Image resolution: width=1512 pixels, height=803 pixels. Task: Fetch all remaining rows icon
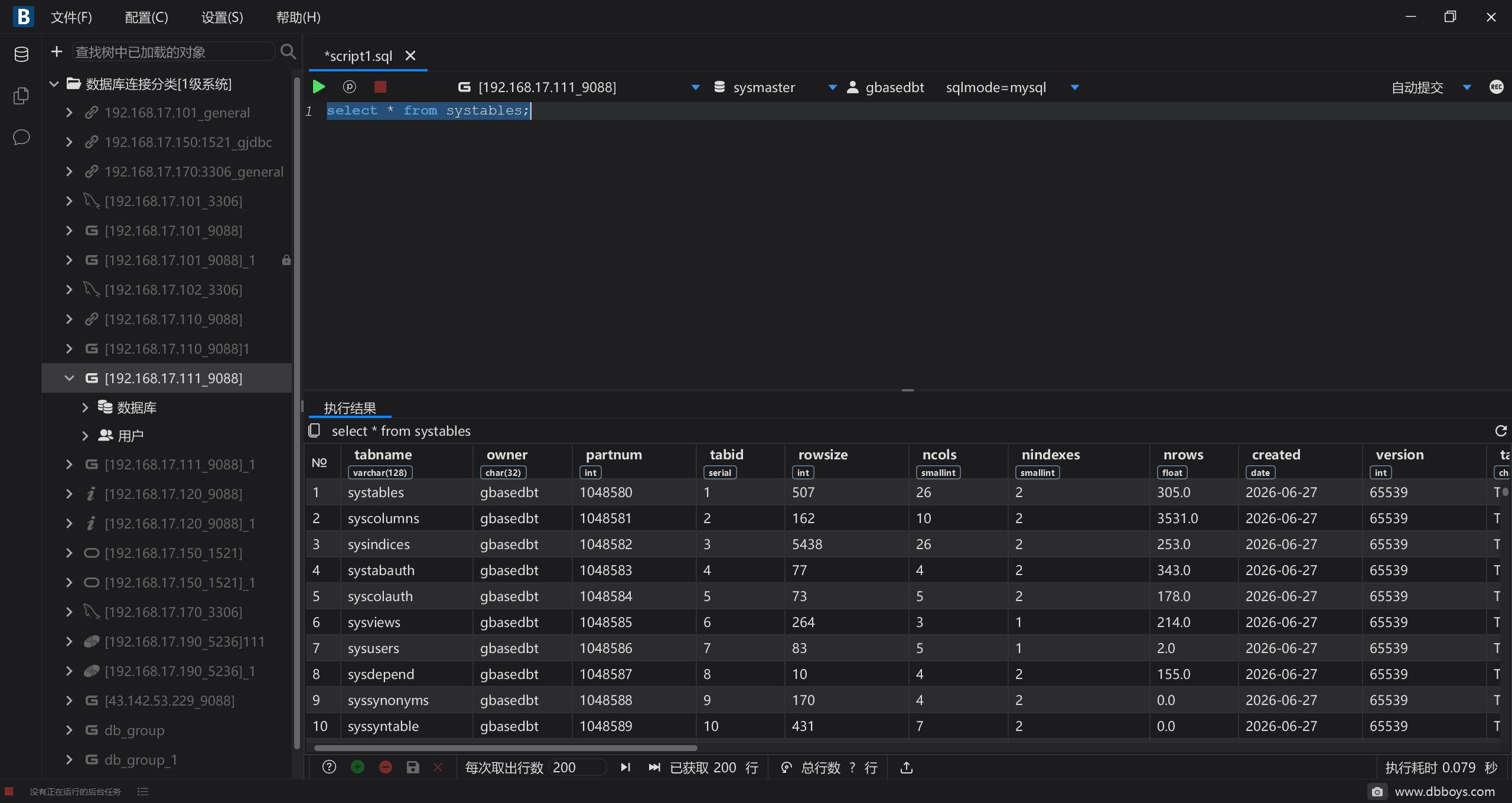pyautogui.click(x=654, y=767)
